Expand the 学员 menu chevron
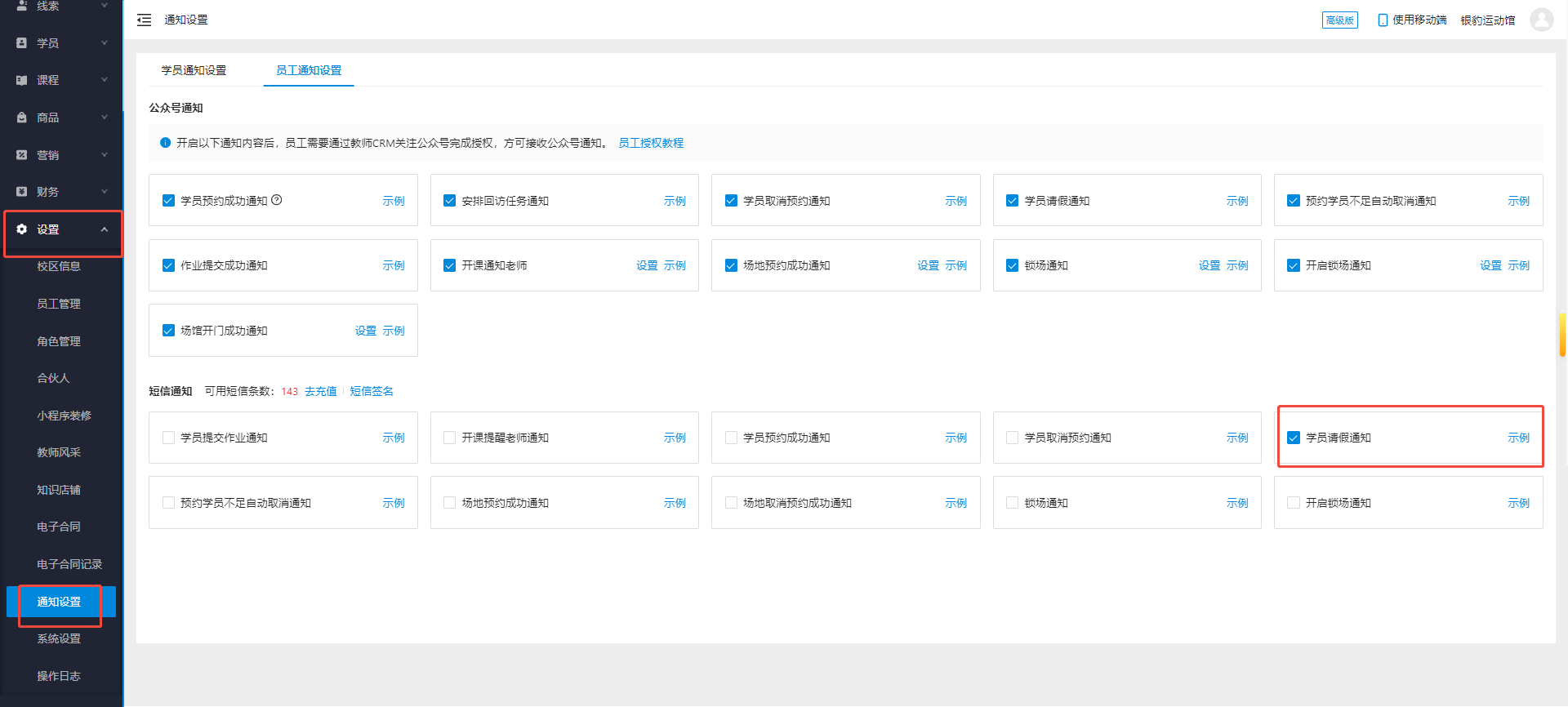 (x=105, y=42)
